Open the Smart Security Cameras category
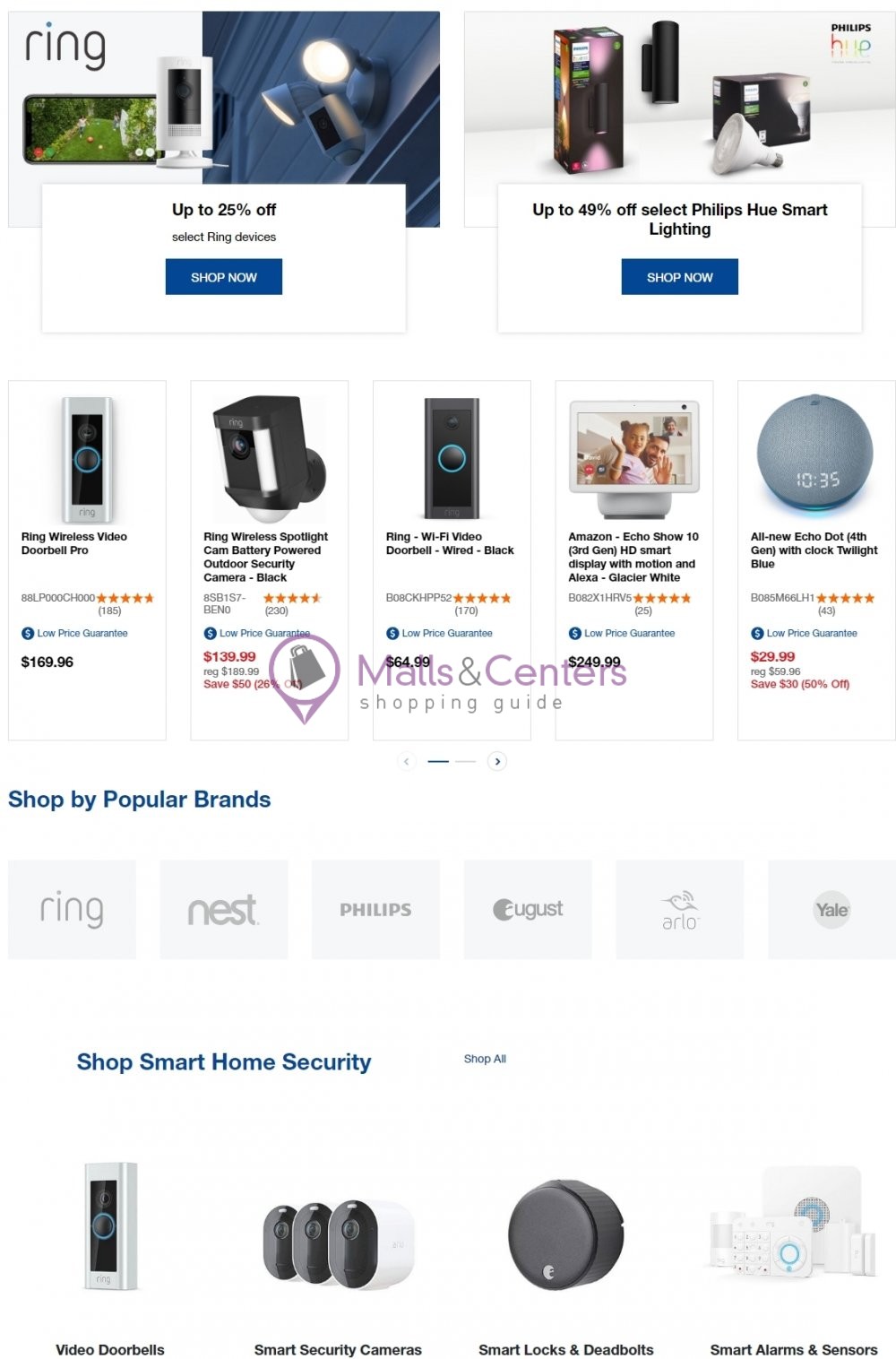The width and height of the screenshot is (896, 1359). pyautogui.click(x=338, y=1349)
